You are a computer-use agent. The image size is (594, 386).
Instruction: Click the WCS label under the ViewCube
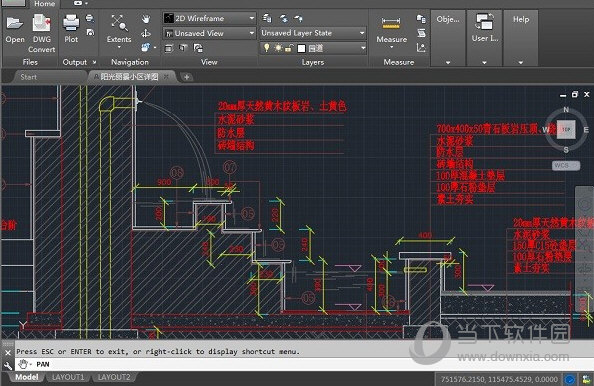[565, 166]
